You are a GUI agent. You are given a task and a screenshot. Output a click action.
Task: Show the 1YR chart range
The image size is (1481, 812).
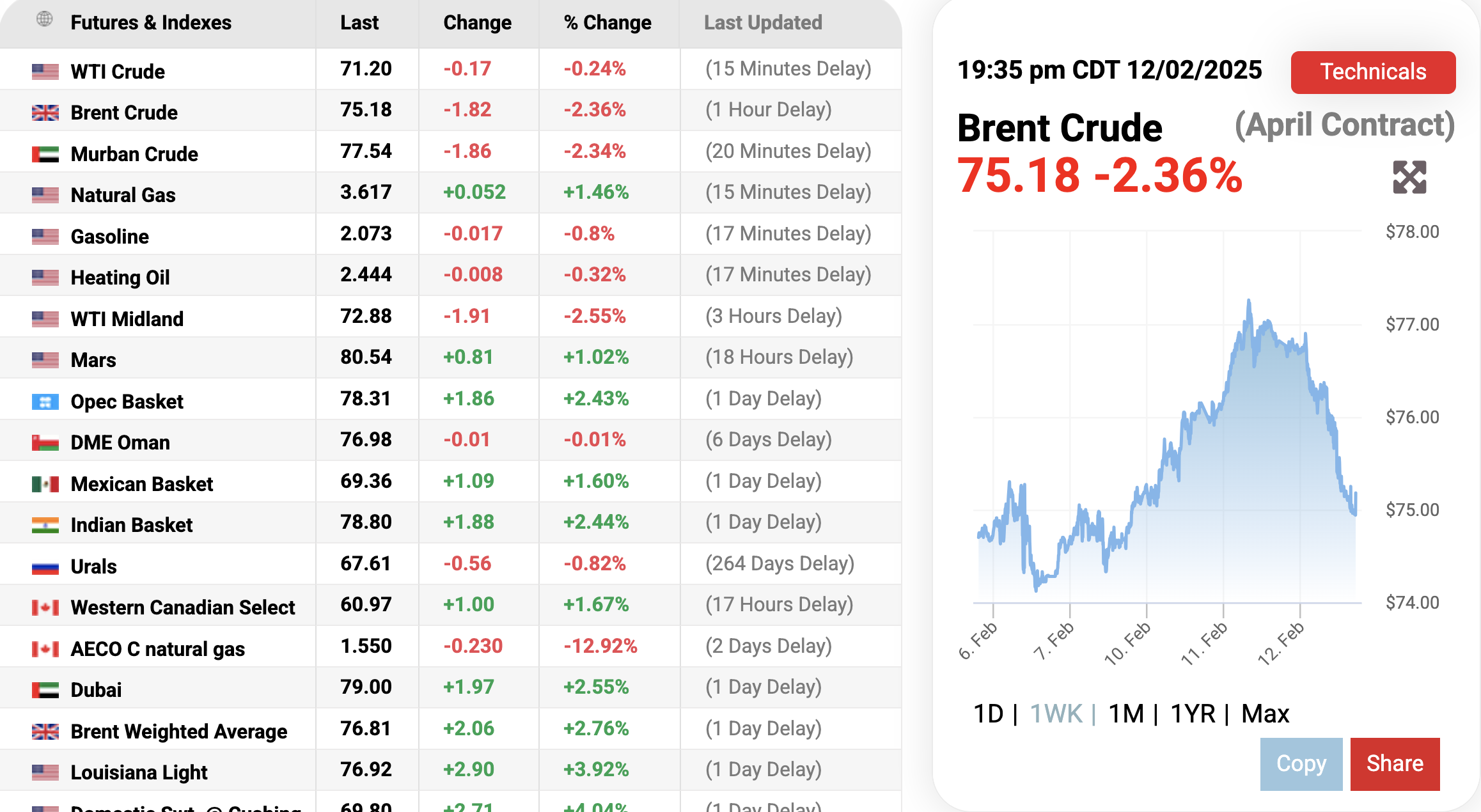(1192, 714)
